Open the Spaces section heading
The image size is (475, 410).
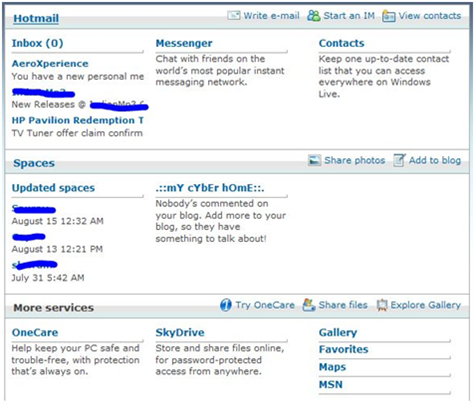34,163
